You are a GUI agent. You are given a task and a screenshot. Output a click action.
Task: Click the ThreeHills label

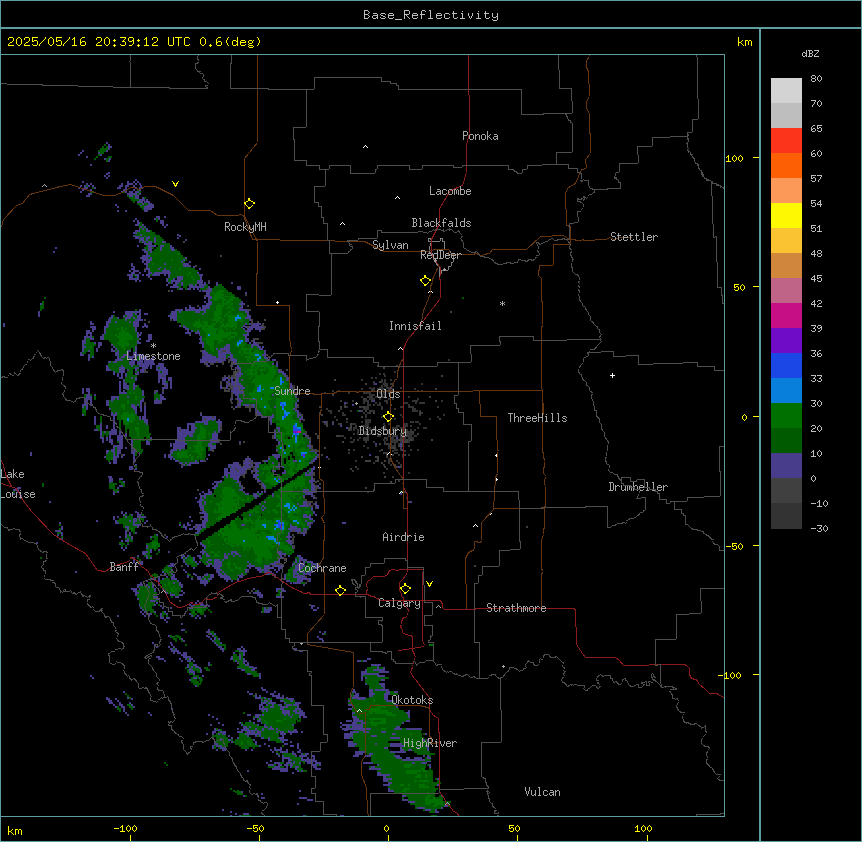point(537,418)
